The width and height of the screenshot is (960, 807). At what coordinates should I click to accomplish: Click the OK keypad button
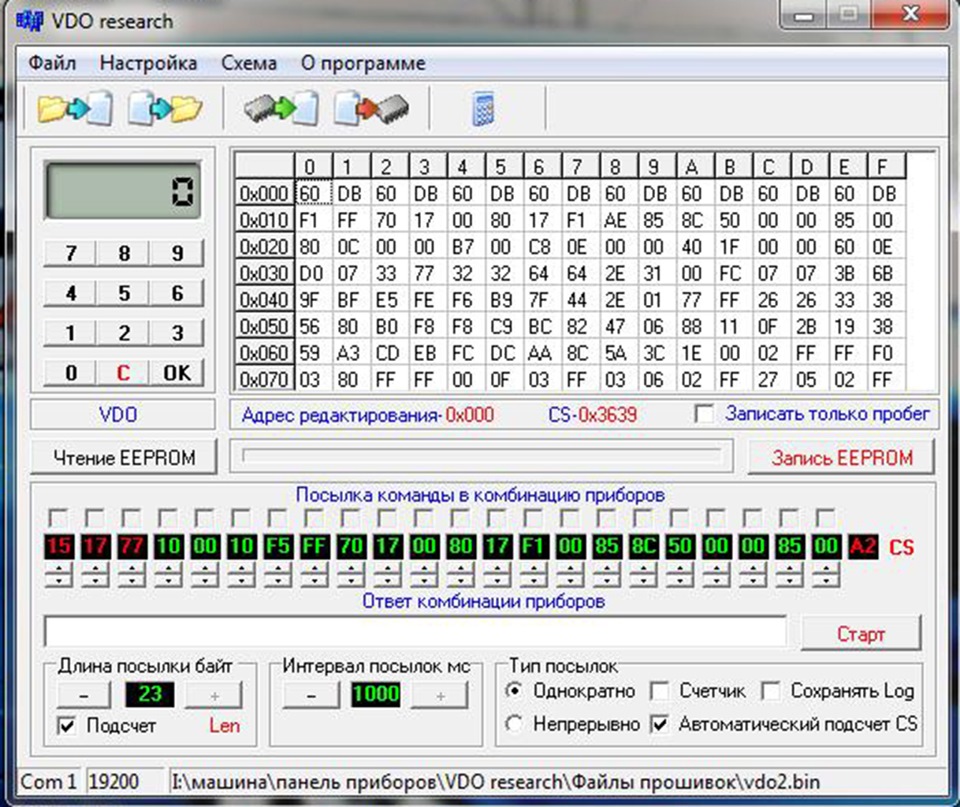pyautogui.click(x=177, y=372)
